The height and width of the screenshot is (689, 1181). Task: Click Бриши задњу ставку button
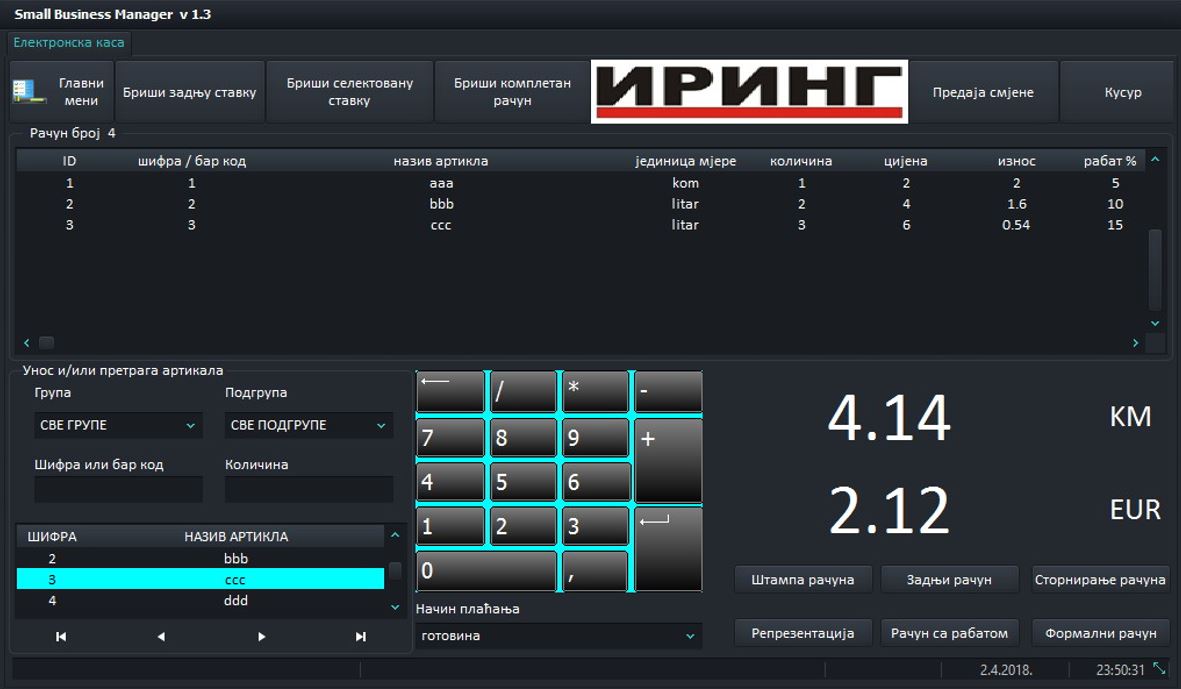[190, 92]
